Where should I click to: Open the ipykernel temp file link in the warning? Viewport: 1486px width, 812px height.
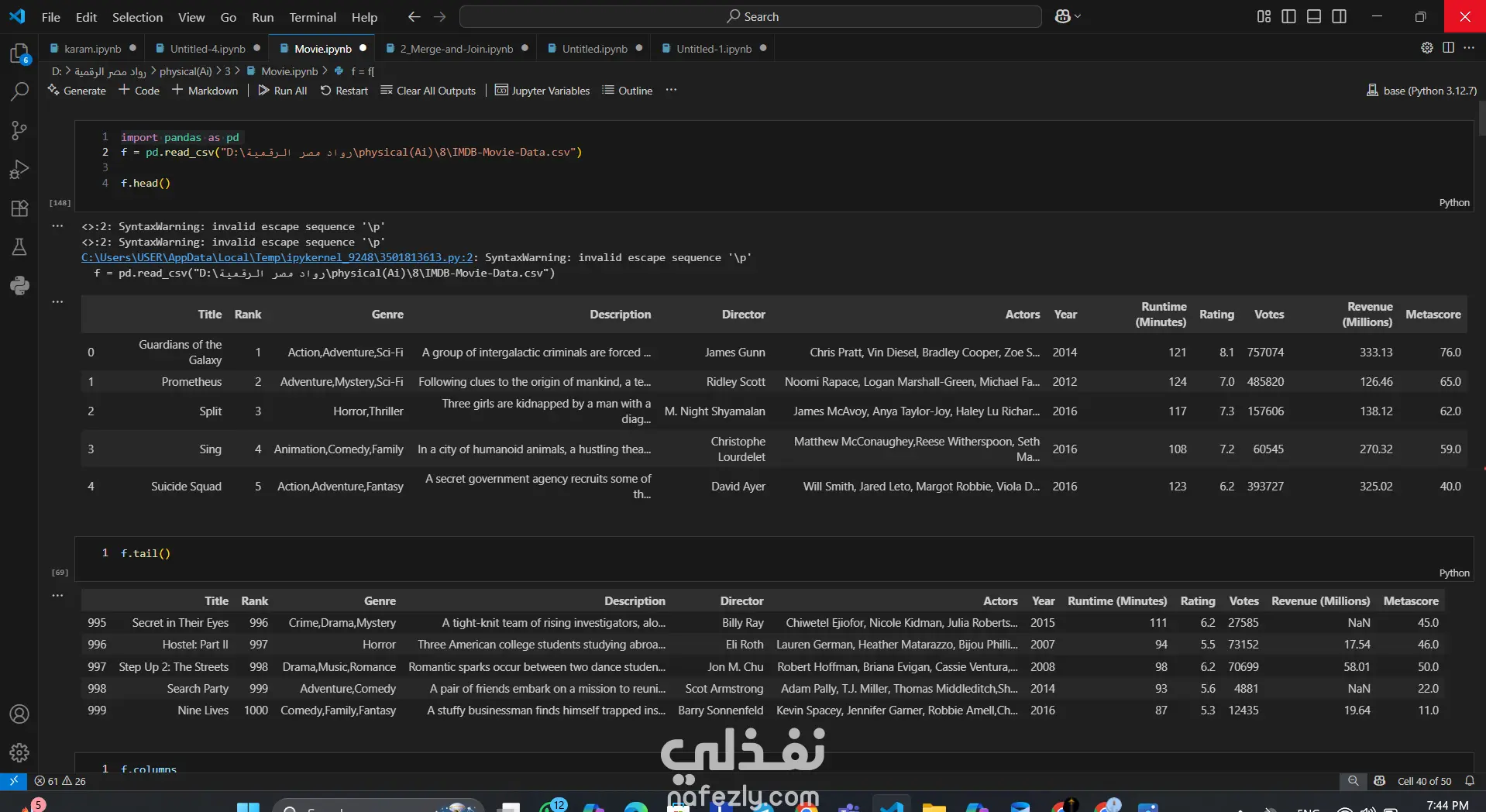click(277, 257)
